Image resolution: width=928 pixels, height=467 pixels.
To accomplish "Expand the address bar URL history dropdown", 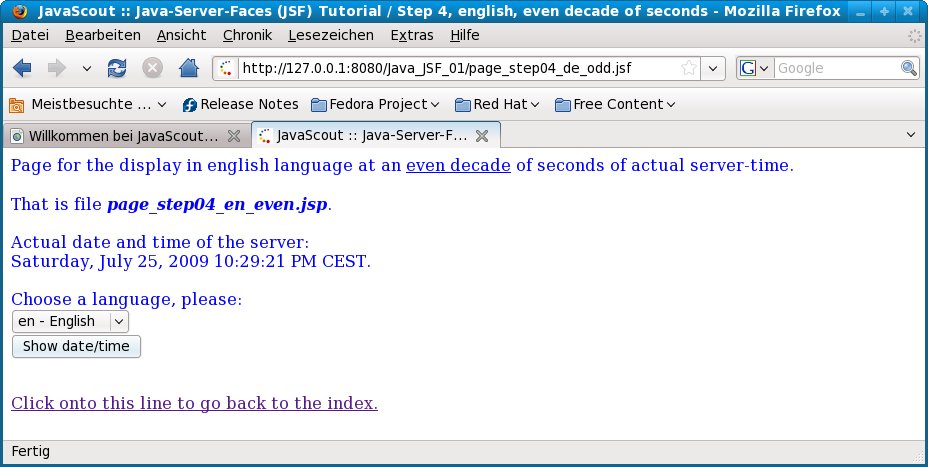I will [713, 69].
